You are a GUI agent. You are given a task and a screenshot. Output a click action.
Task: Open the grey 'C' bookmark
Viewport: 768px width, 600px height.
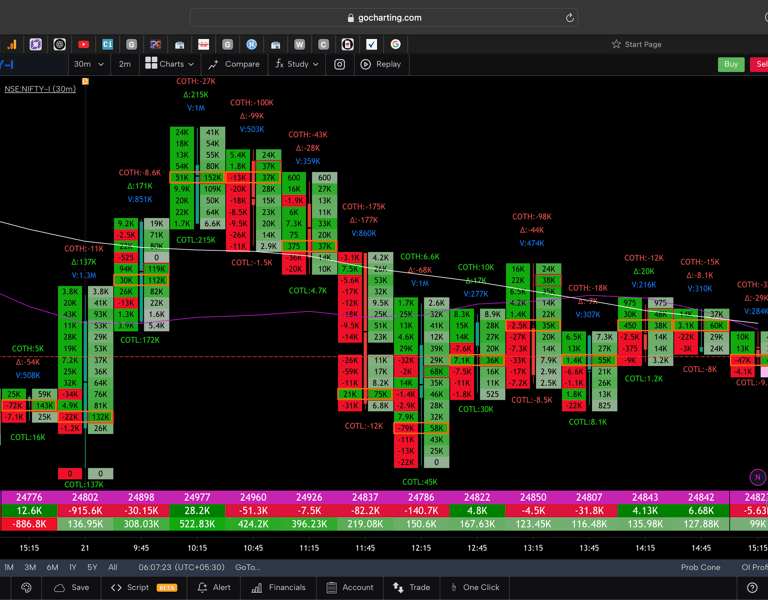323,45
